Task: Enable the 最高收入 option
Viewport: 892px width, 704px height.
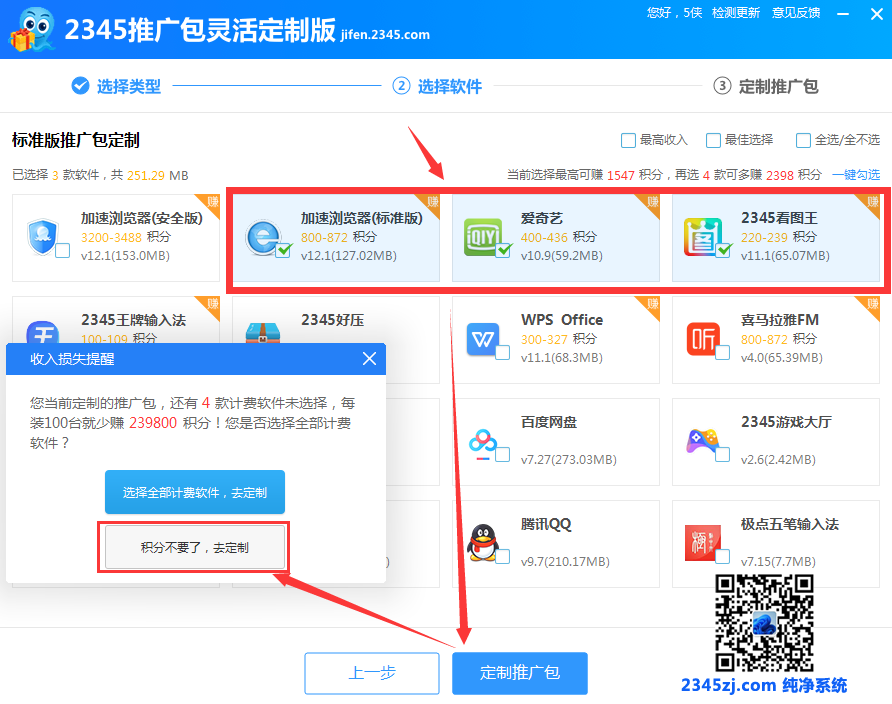Action: [628, 140]
